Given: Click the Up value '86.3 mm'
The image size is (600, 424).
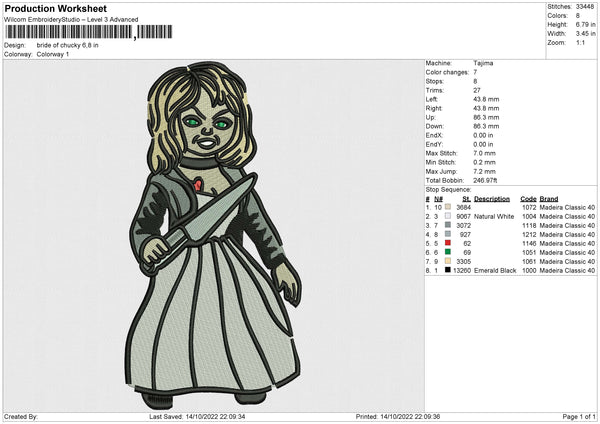Looking at the screenshot, I should 486,117.
